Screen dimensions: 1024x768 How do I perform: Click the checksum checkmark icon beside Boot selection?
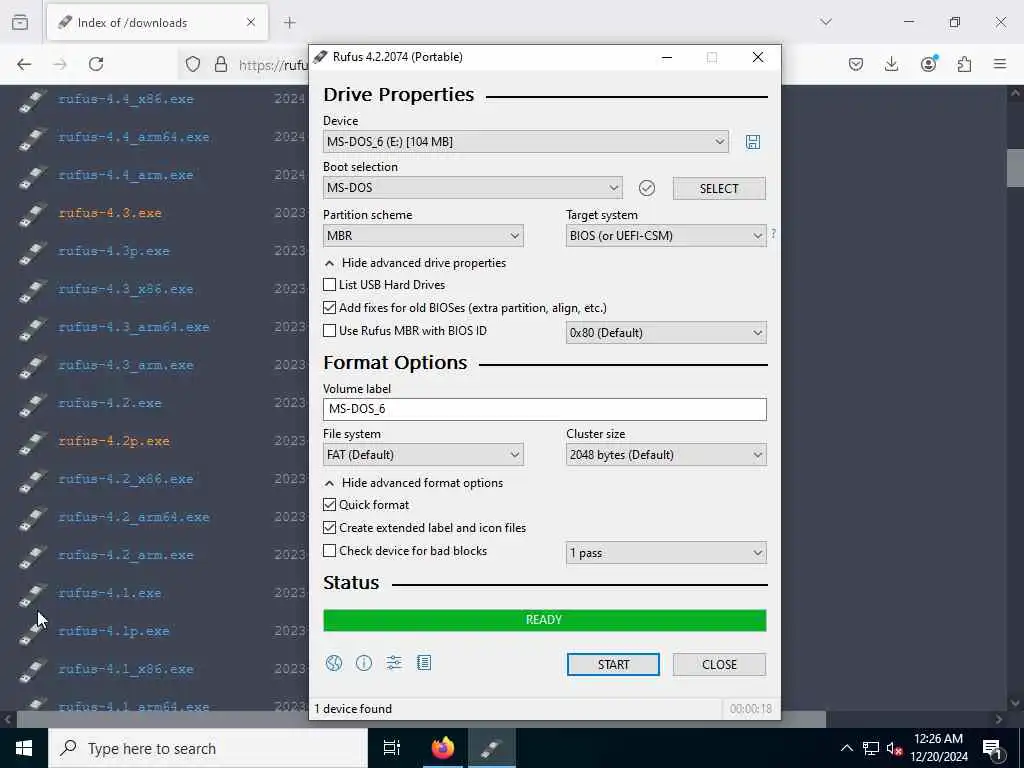point(647,188)
